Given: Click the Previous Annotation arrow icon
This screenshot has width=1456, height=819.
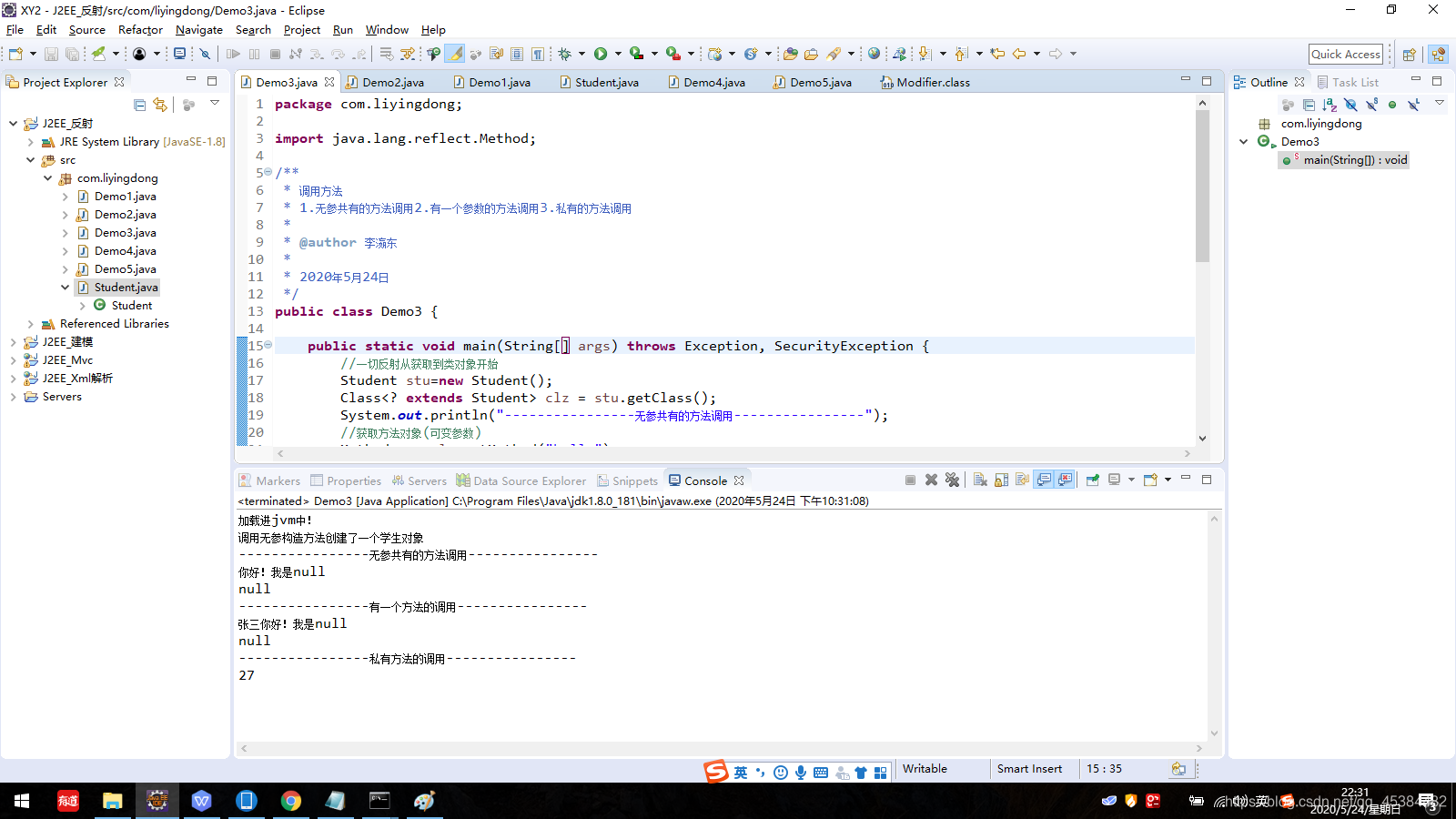Looking at the screenshot, I should coord(961,54).
